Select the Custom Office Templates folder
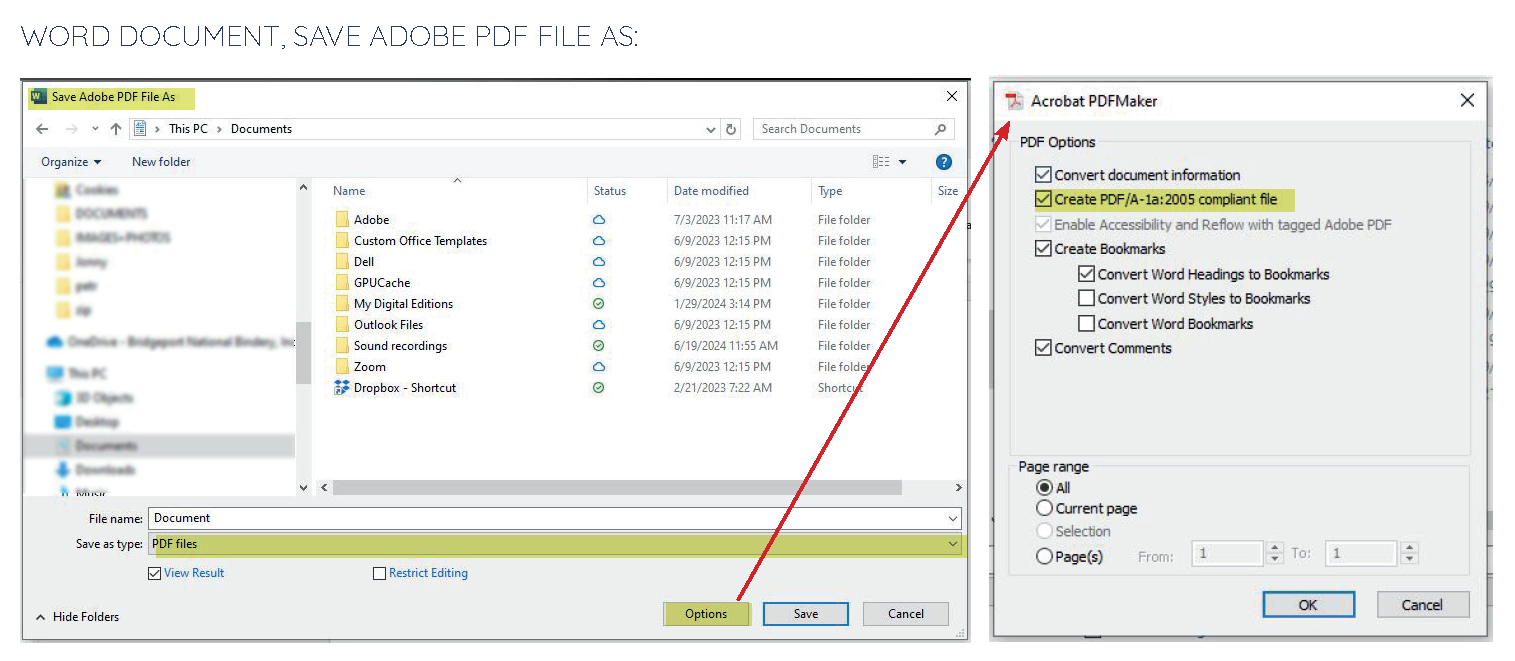The height and width of the screenshot is (661, 1515). coord(420,241)
